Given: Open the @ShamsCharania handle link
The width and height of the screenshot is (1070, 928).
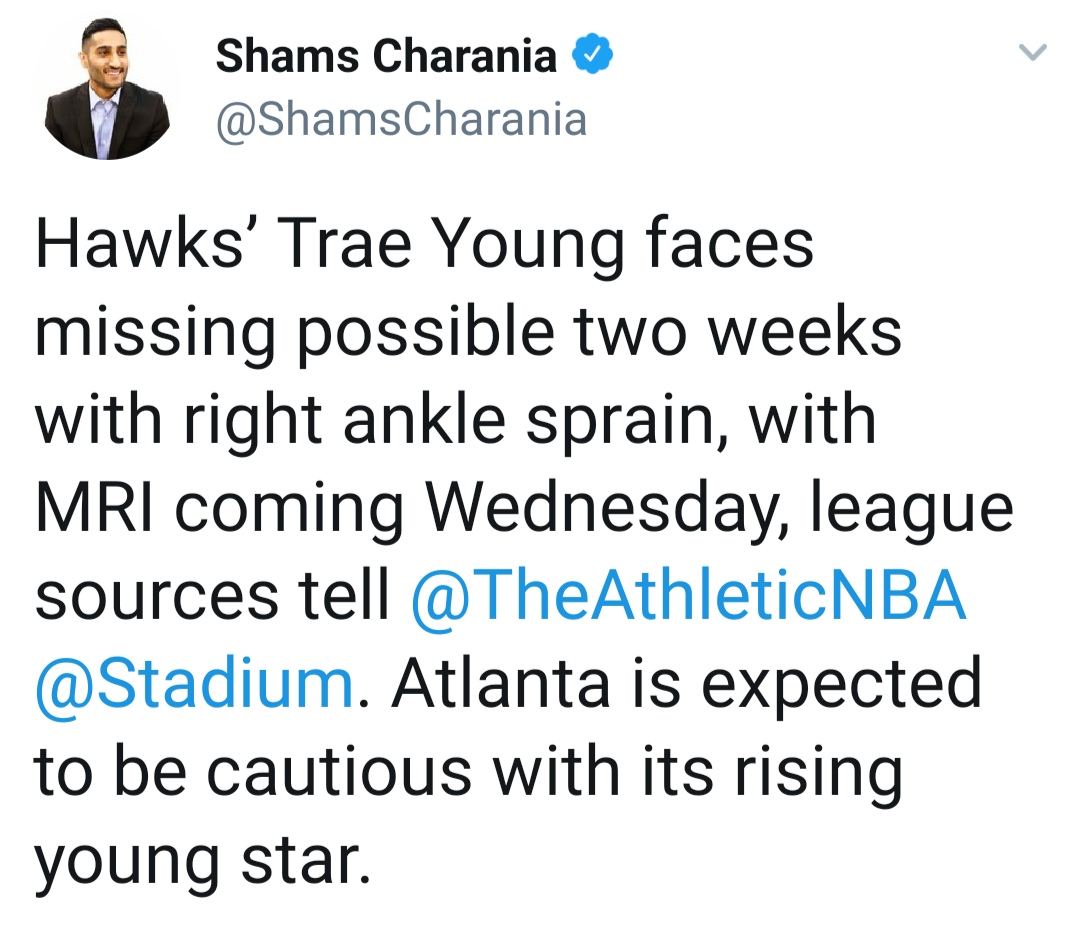Looking at the screenshot, I should (401, 120).
